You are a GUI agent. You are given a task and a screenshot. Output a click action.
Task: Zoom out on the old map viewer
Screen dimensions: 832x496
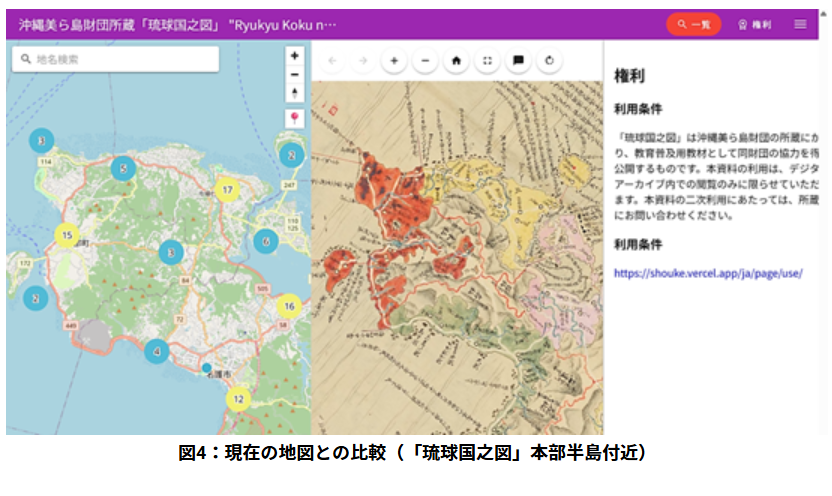pyautogui.click(x=425, y=61)
